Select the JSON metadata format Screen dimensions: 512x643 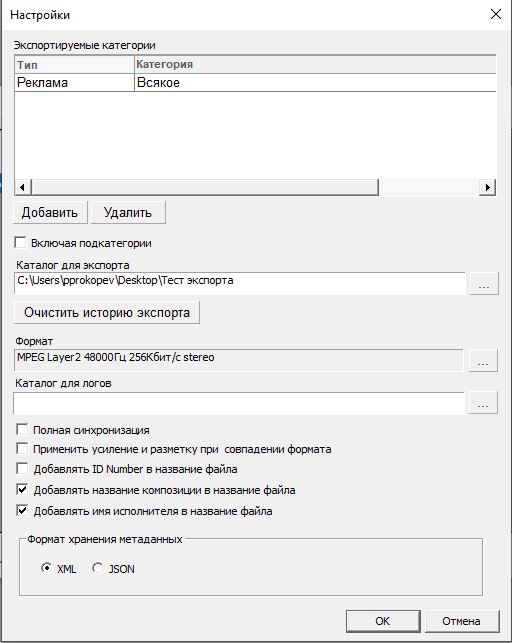point(97,568)
